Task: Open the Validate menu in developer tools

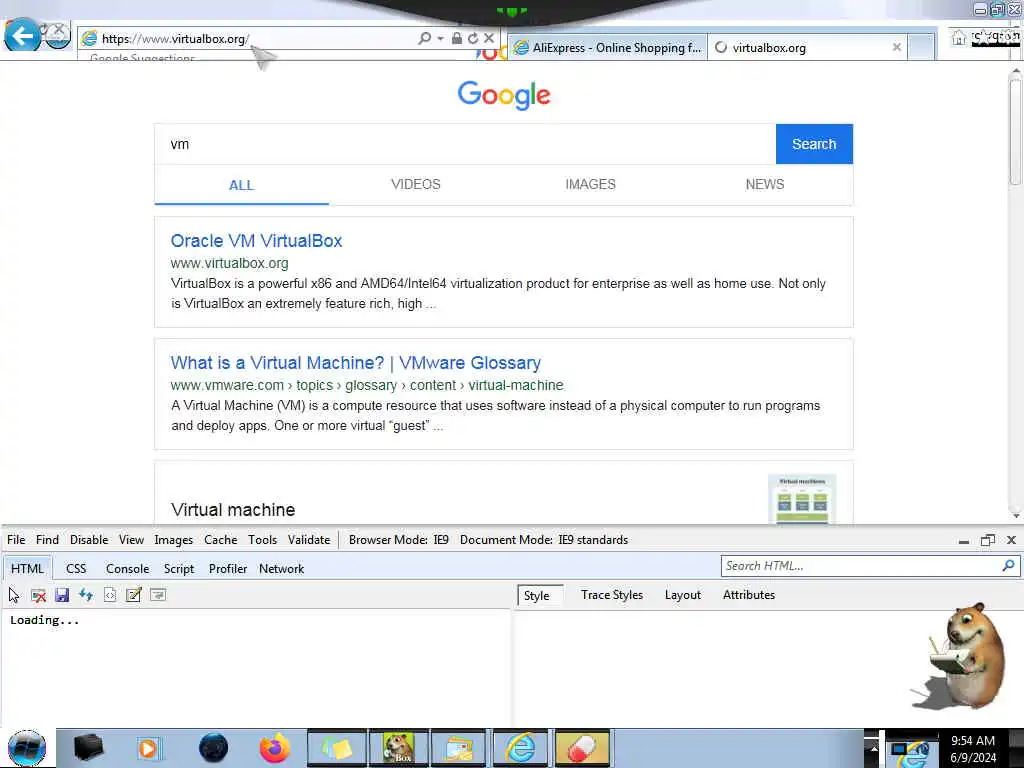Action: pyautogui.click(x=309, y=540)
